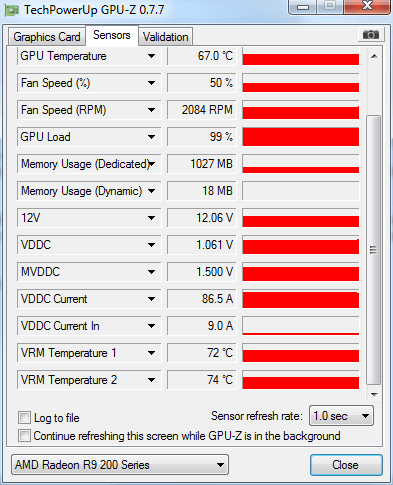
Task: Click the camera screenshot icon
Action: click(371, 35)
